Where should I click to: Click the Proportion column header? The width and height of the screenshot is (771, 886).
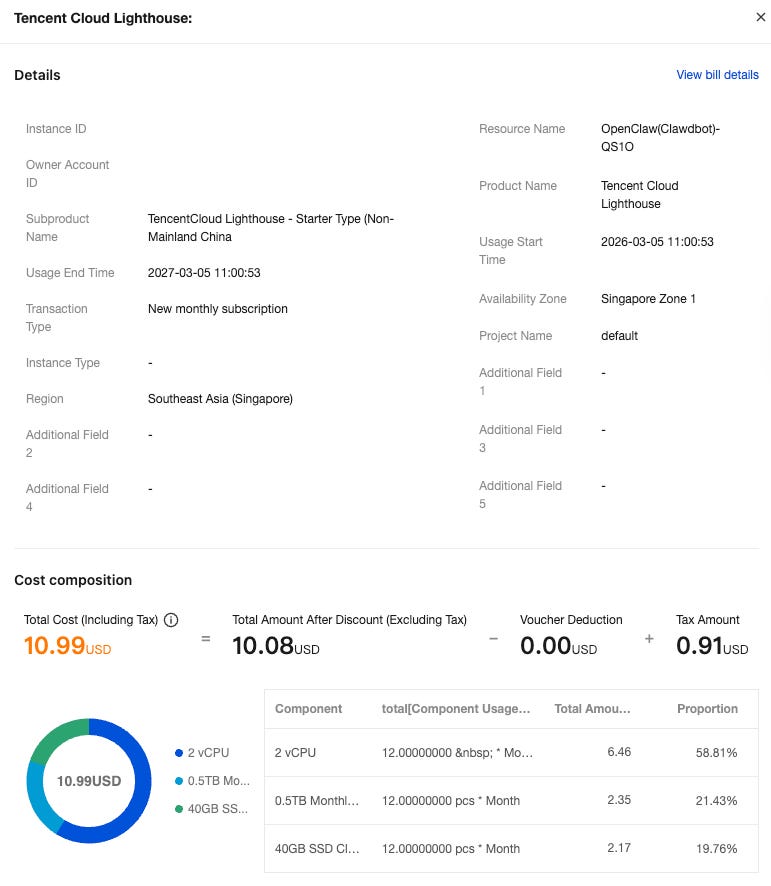(707, 709)
